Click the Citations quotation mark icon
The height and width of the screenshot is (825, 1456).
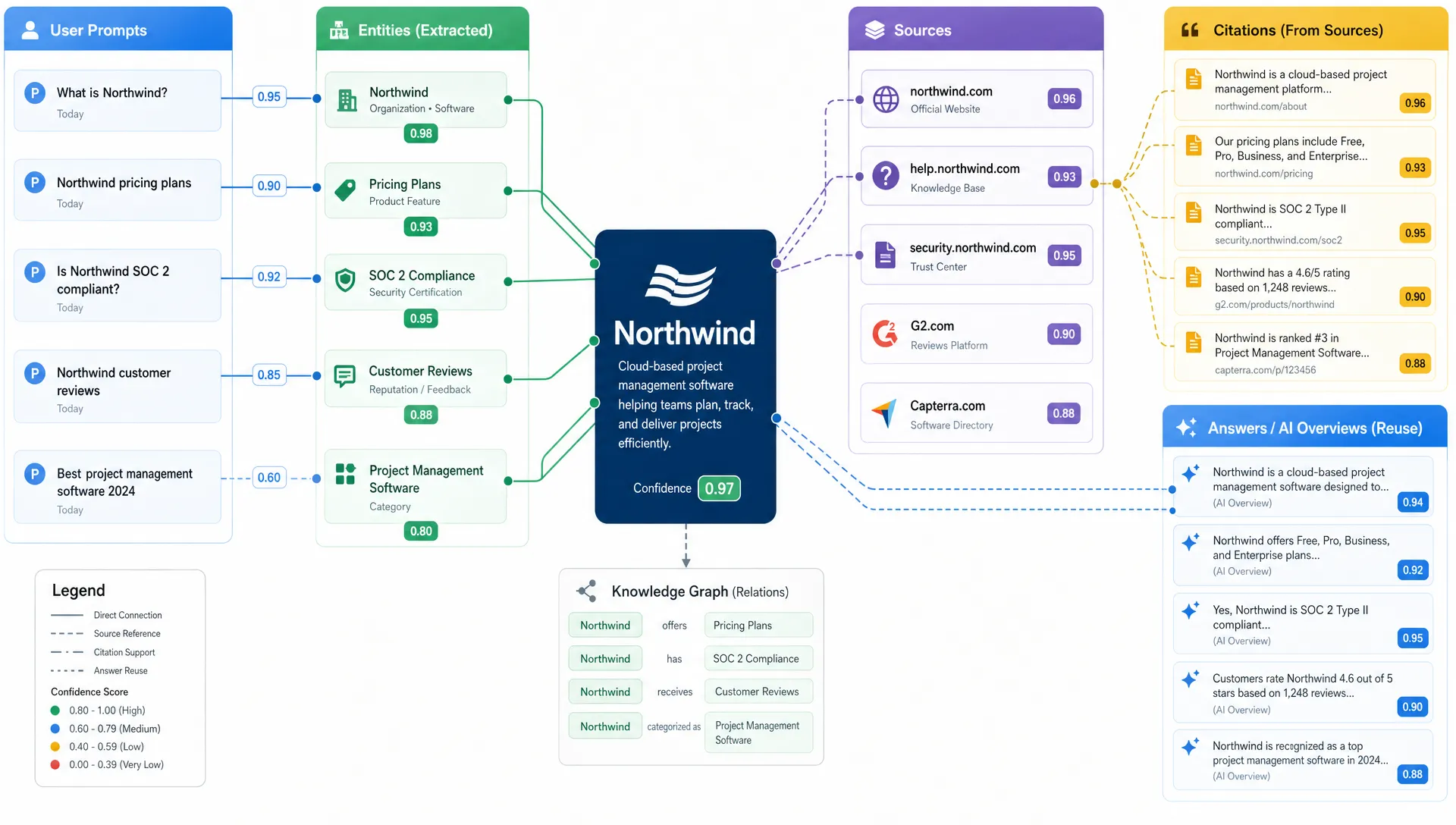[x=1190, y=30]
